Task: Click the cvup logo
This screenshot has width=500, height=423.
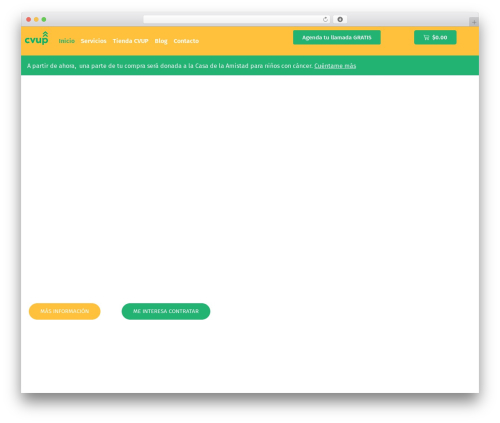Action: click(x=36, y=38)
